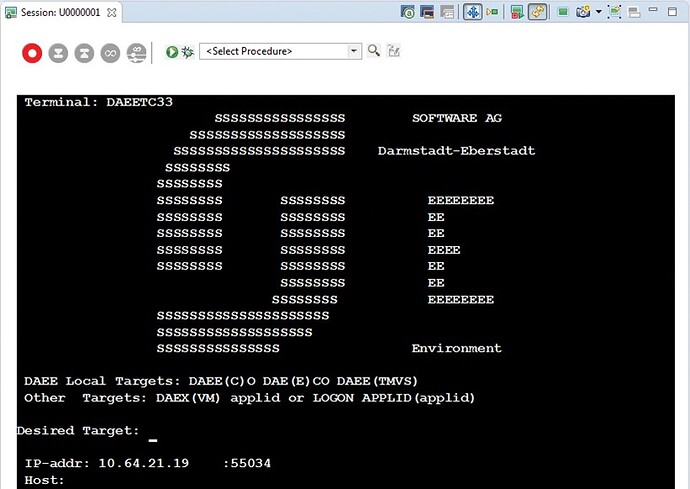Click the IP address 10.64.21.19

click(143, 463)
